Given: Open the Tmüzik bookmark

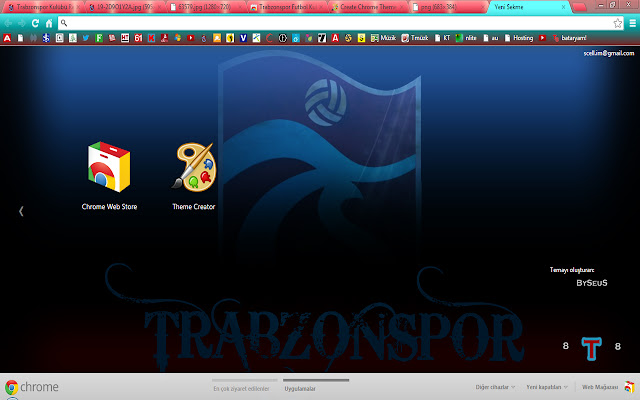Looking at the screenshot, I should 415,38.
